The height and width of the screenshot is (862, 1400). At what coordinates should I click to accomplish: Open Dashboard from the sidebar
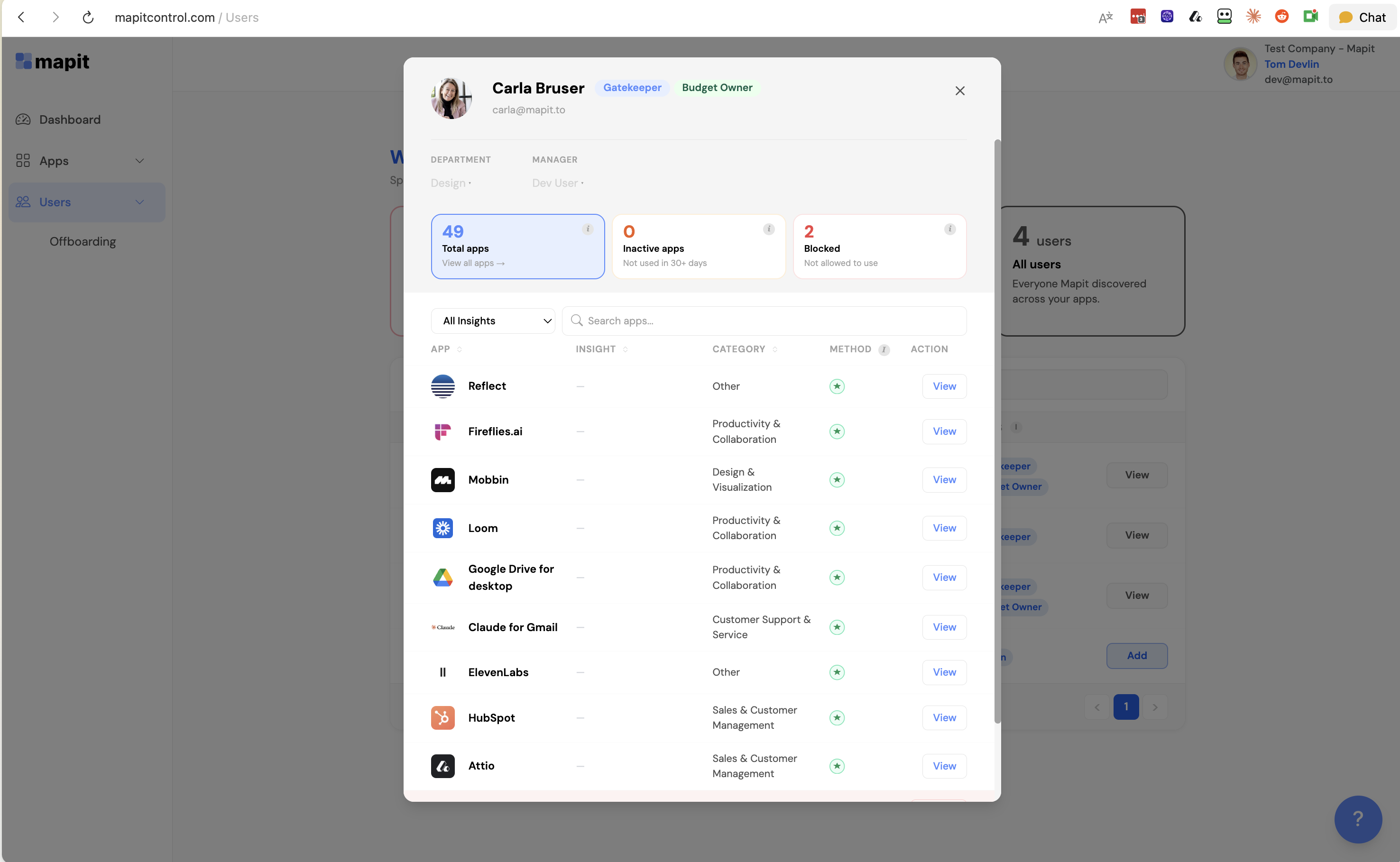click(x=70, y=119)
